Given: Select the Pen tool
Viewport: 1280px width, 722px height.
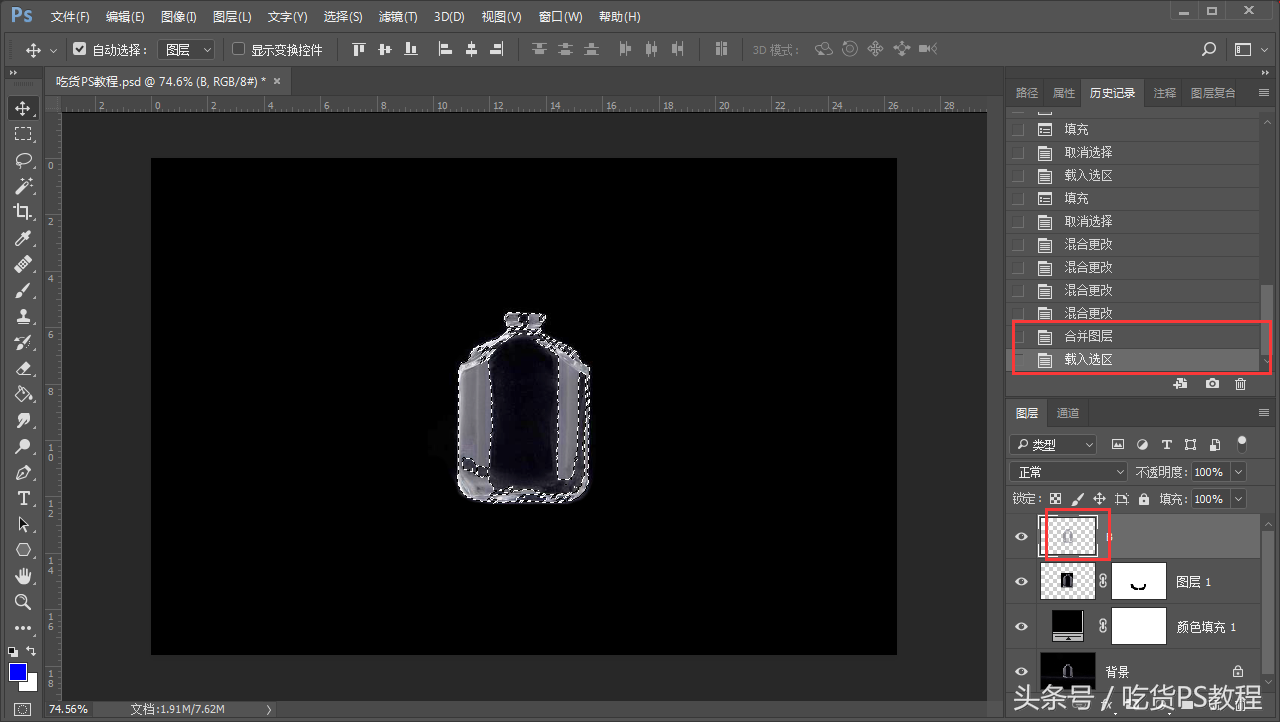Looking at the screenshot, I should pos(23,472).
